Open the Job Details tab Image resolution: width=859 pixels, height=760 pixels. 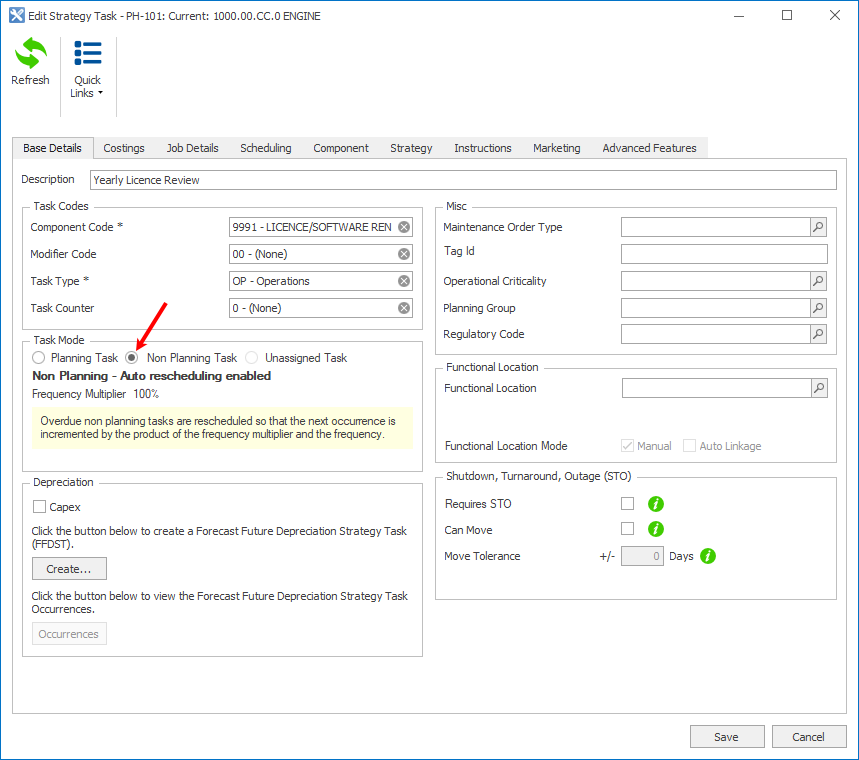192,148
